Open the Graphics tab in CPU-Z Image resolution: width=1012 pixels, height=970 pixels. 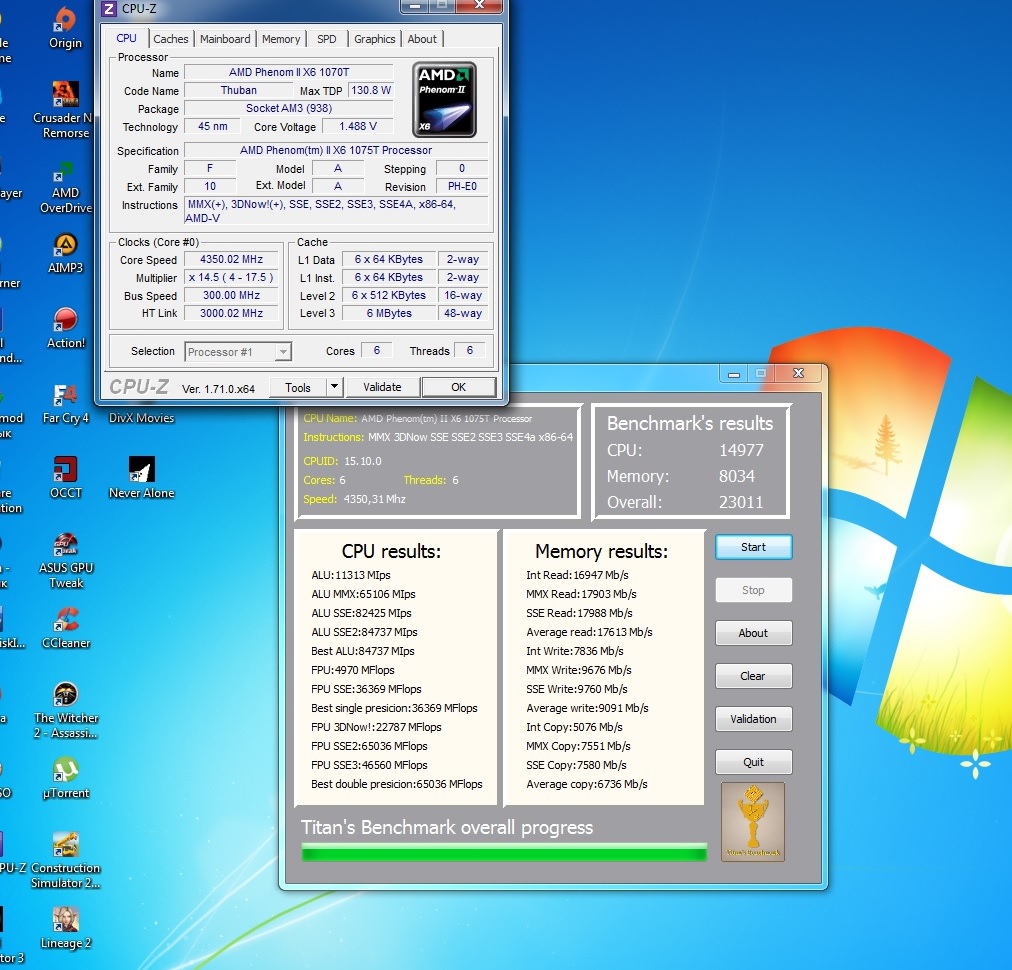coord(374,39)
